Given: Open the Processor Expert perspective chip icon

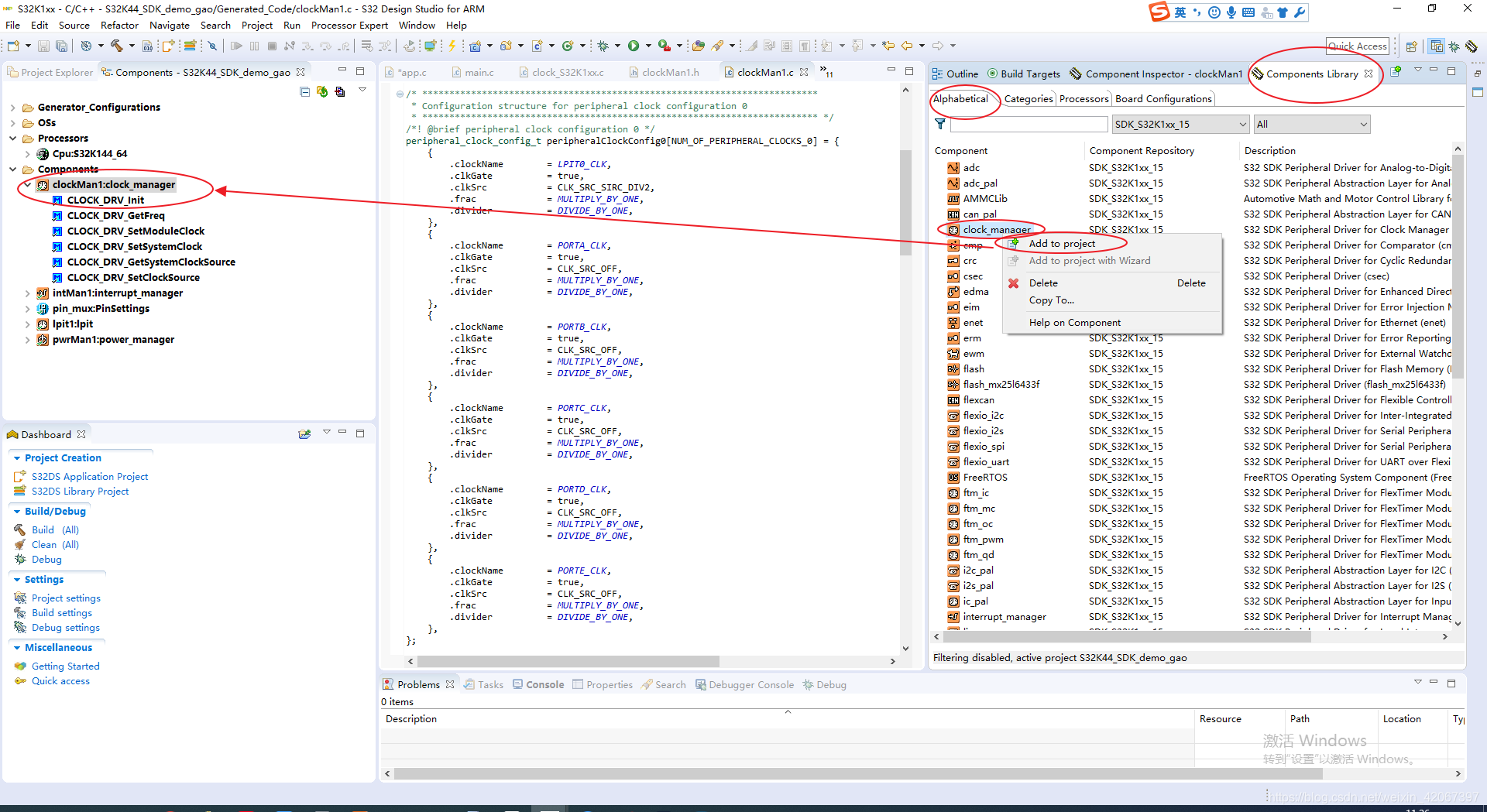Looking at the screenshot, I should click(1471, 46).
